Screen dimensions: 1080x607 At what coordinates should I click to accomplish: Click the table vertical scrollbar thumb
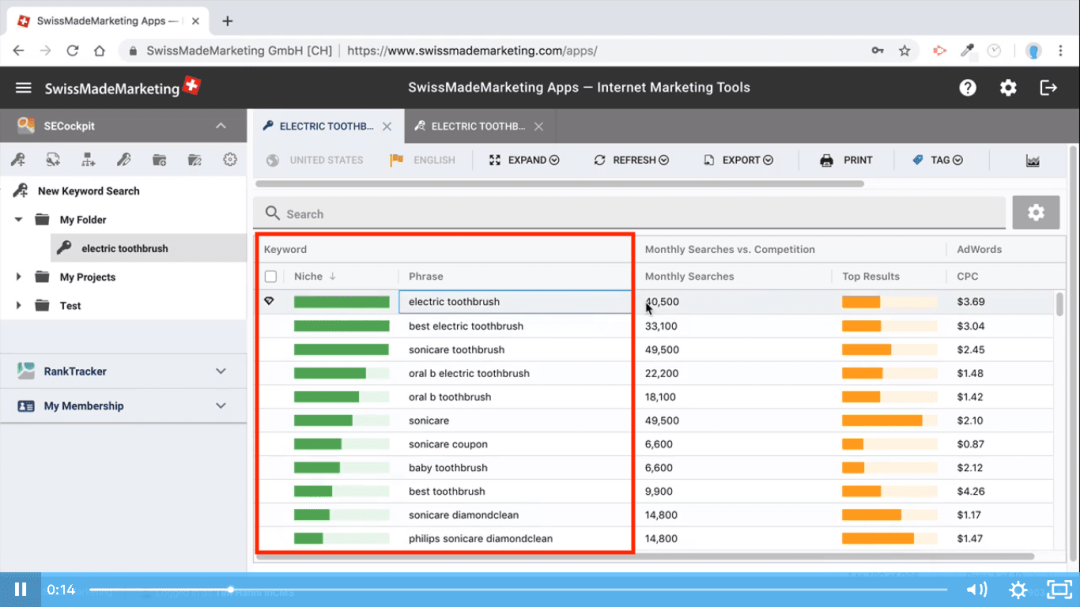1059,304
